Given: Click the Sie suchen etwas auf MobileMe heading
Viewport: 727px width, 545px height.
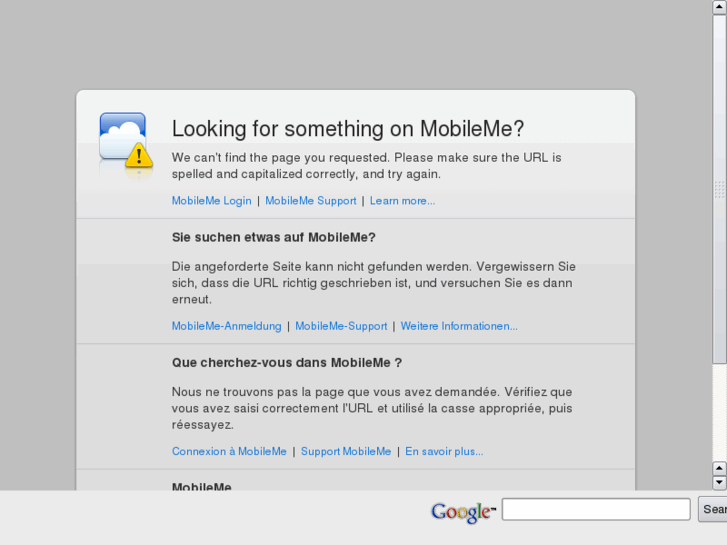Looking at the screenshot, I should (274, 237).
